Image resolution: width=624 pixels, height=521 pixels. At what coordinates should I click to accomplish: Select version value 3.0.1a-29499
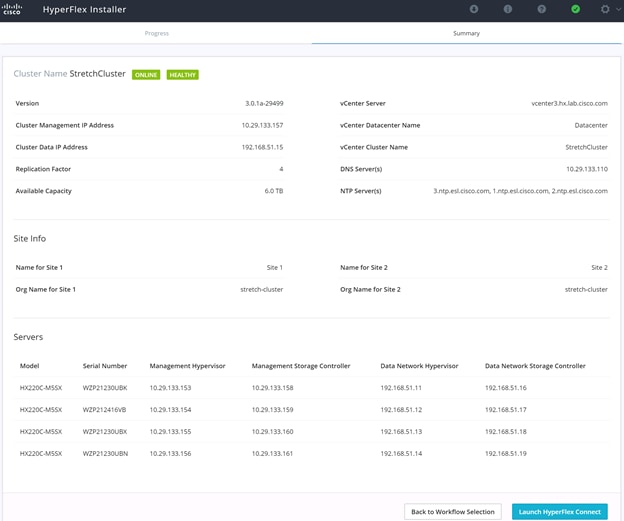coord(264,103)
